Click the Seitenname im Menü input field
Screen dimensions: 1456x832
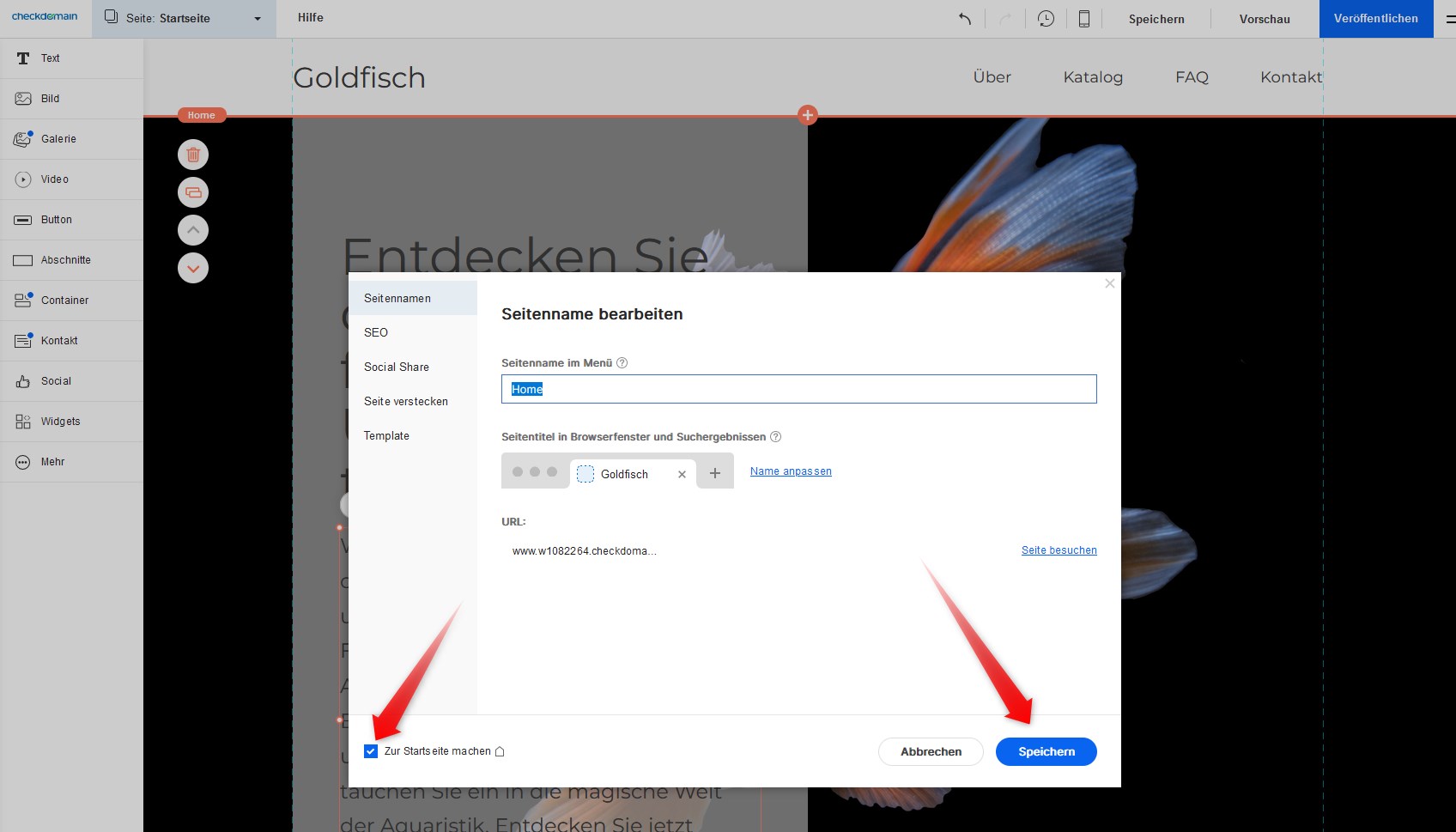coord(798,389)
